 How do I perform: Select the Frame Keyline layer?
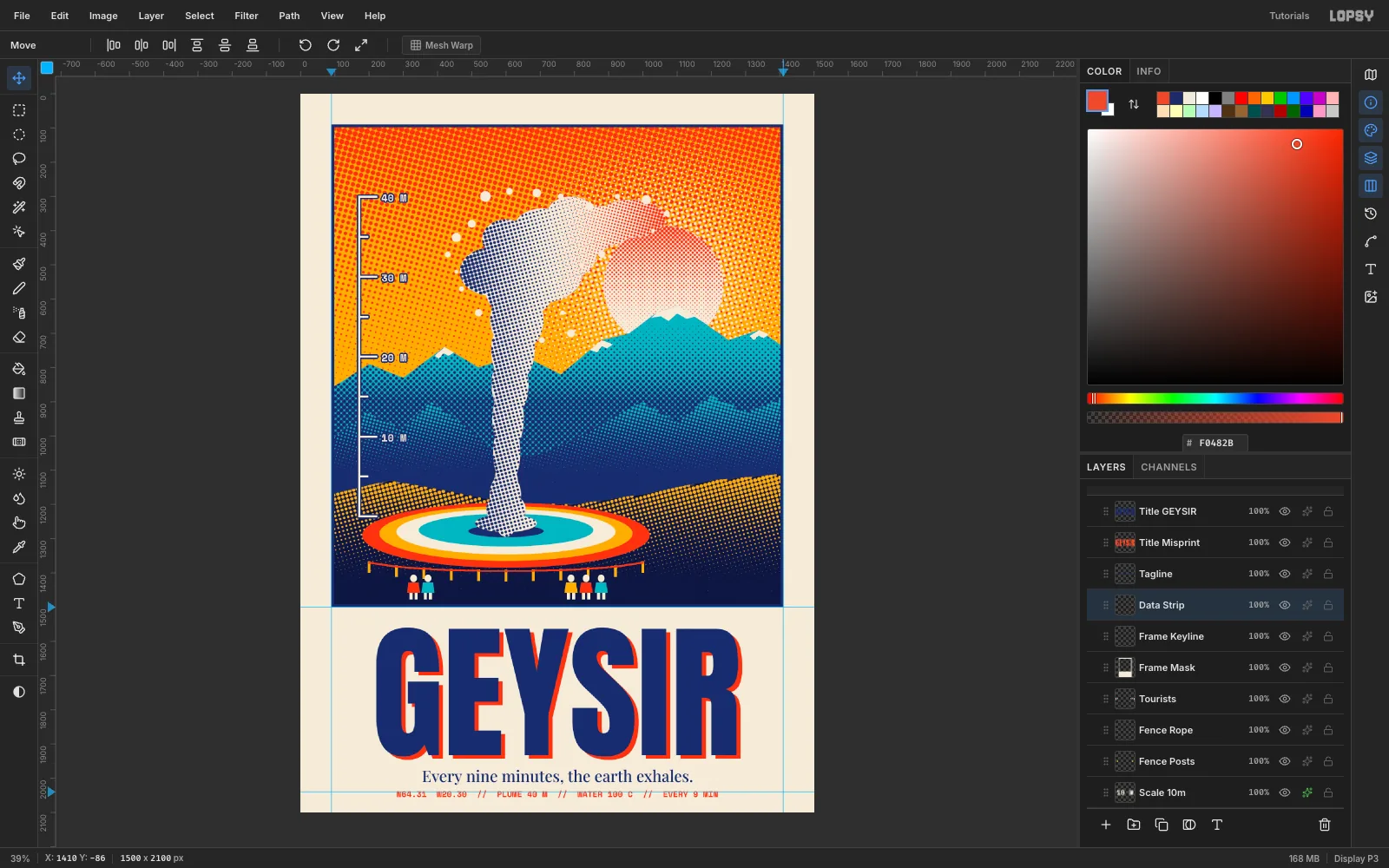pos(1215,636)
